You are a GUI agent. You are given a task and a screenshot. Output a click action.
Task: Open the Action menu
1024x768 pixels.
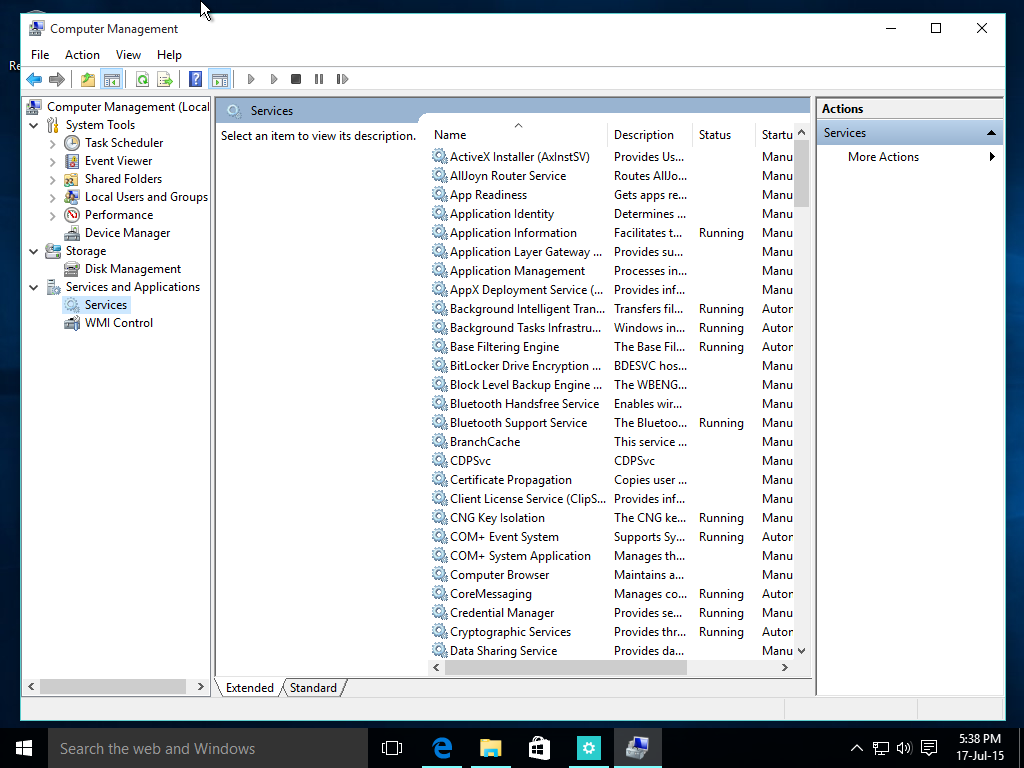tap(82, 55)
